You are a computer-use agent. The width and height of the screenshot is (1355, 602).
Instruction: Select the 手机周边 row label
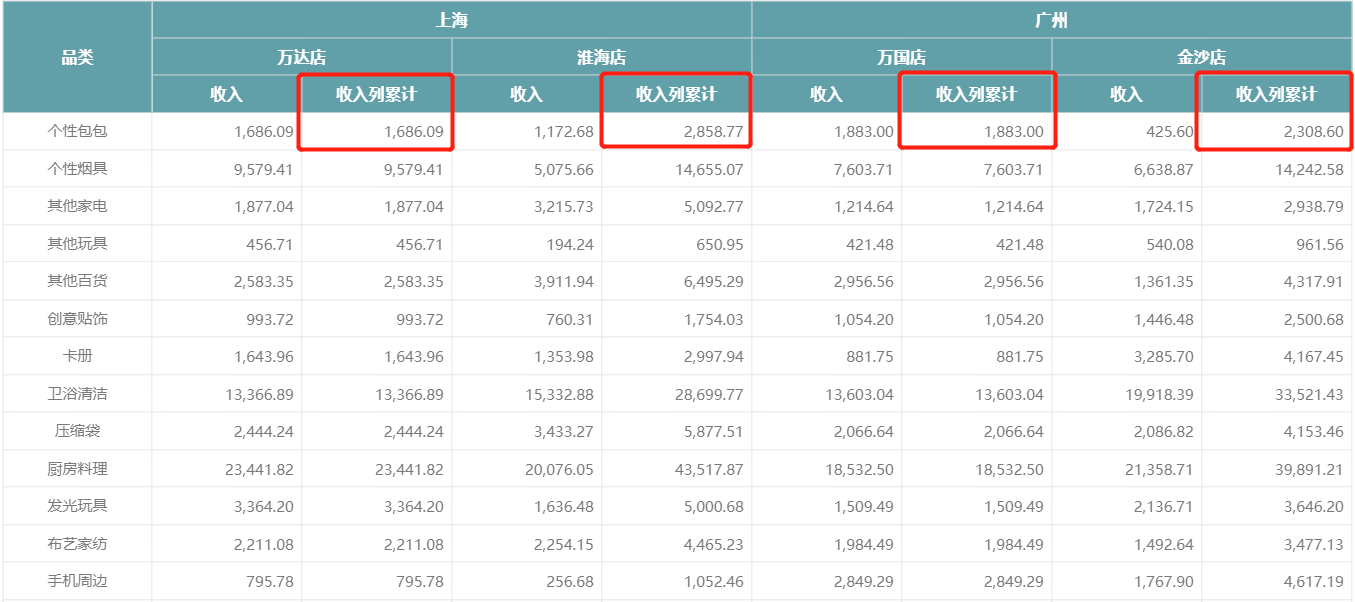coord(77,581)
